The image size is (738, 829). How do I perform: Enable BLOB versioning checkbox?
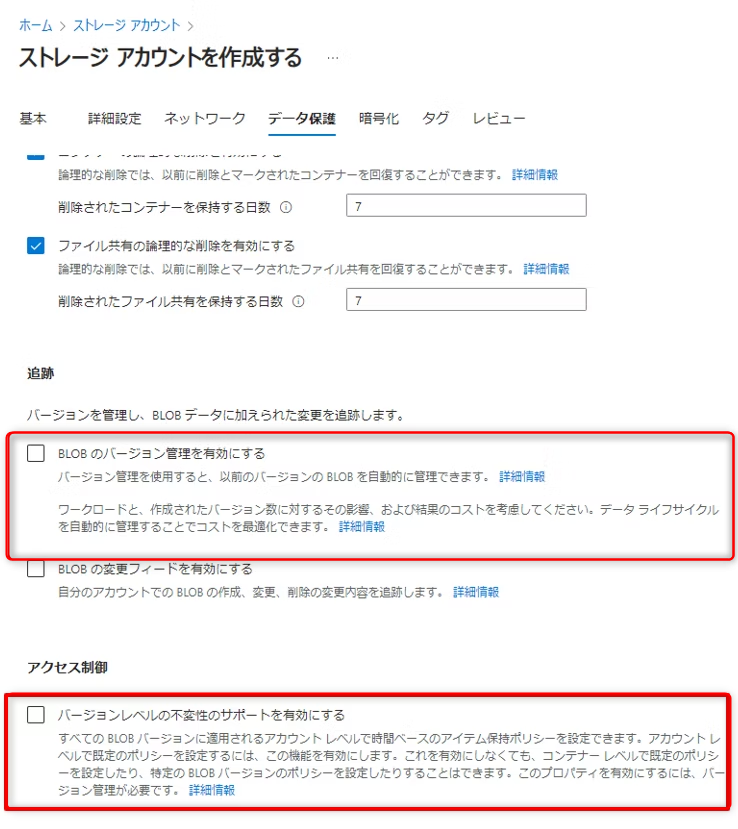pos(36,453)
